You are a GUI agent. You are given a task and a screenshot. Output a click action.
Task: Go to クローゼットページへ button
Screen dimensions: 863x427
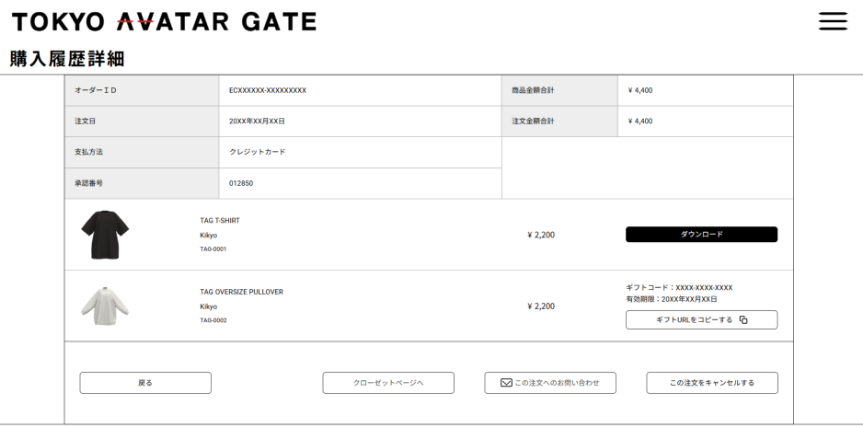point(388,383)
